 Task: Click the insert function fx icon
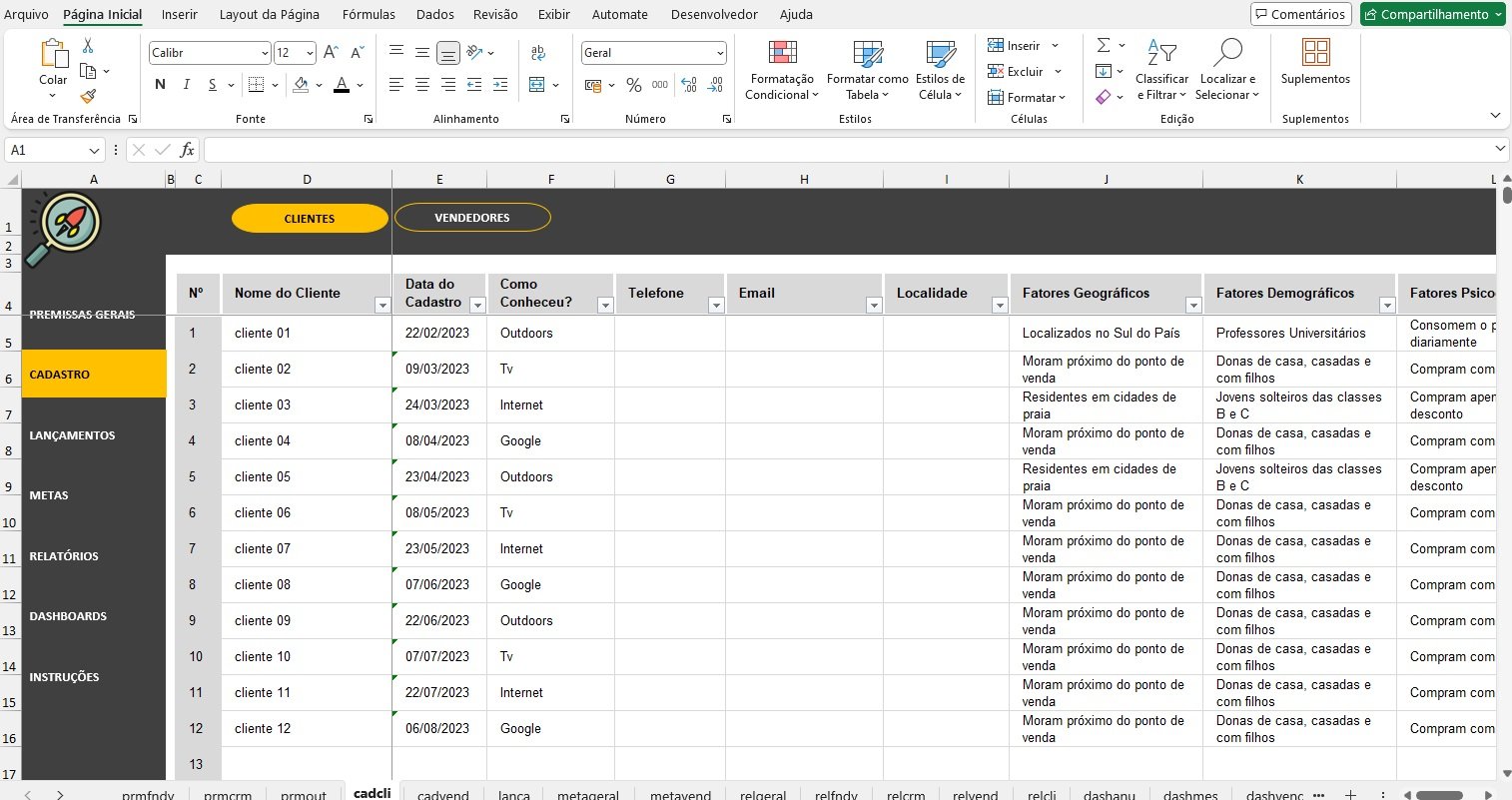coord(187,150)
